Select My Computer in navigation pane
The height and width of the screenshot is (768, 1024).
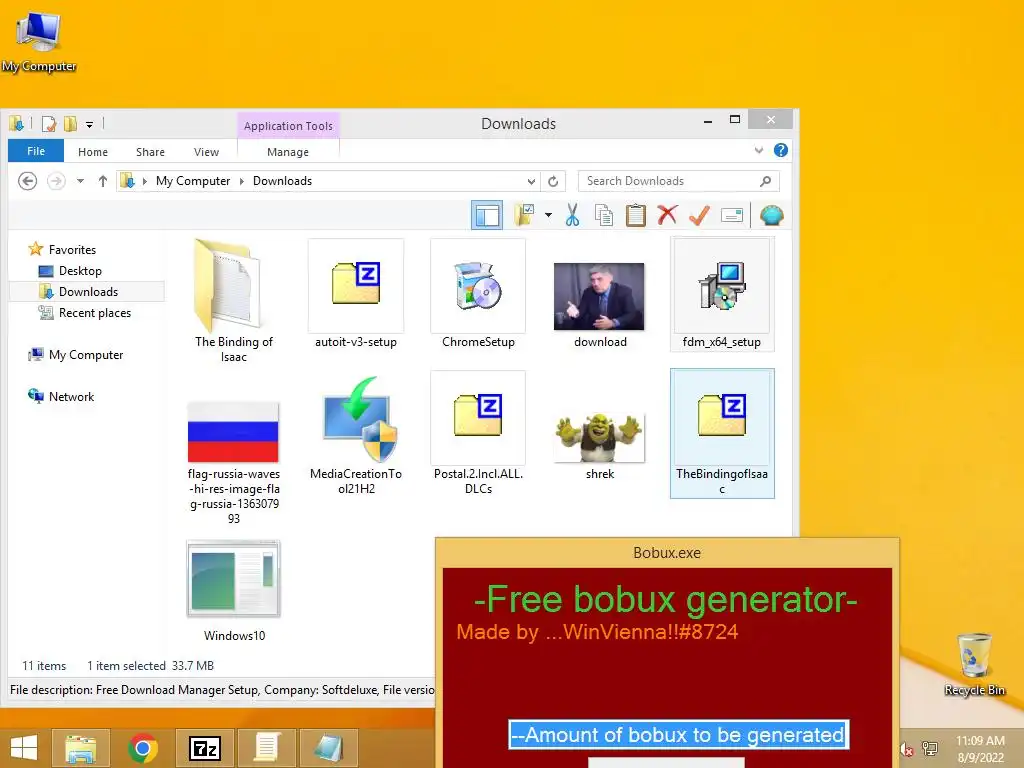tap(86, 355)
